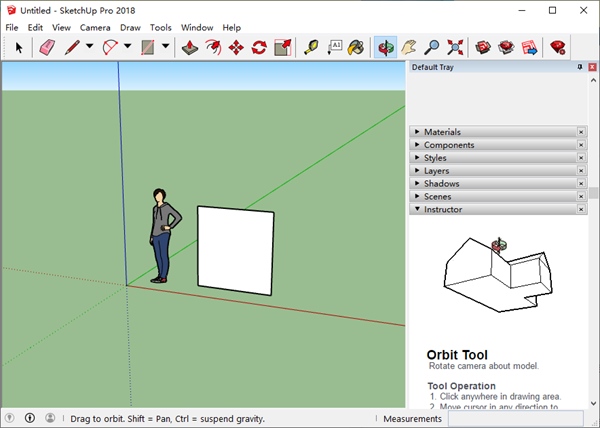600x428 pixels.
Task: Click the sign-in user status icon
Action: click(50, 418)
